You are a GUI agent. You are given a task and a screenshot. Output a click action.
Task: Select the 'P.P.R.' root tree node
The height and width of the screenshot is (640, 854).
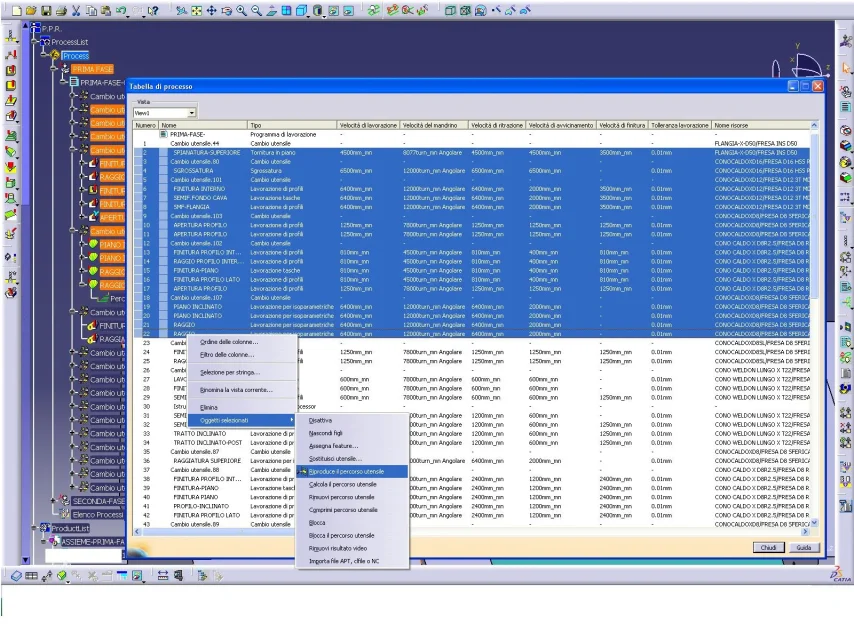click(x=51, y=28)
